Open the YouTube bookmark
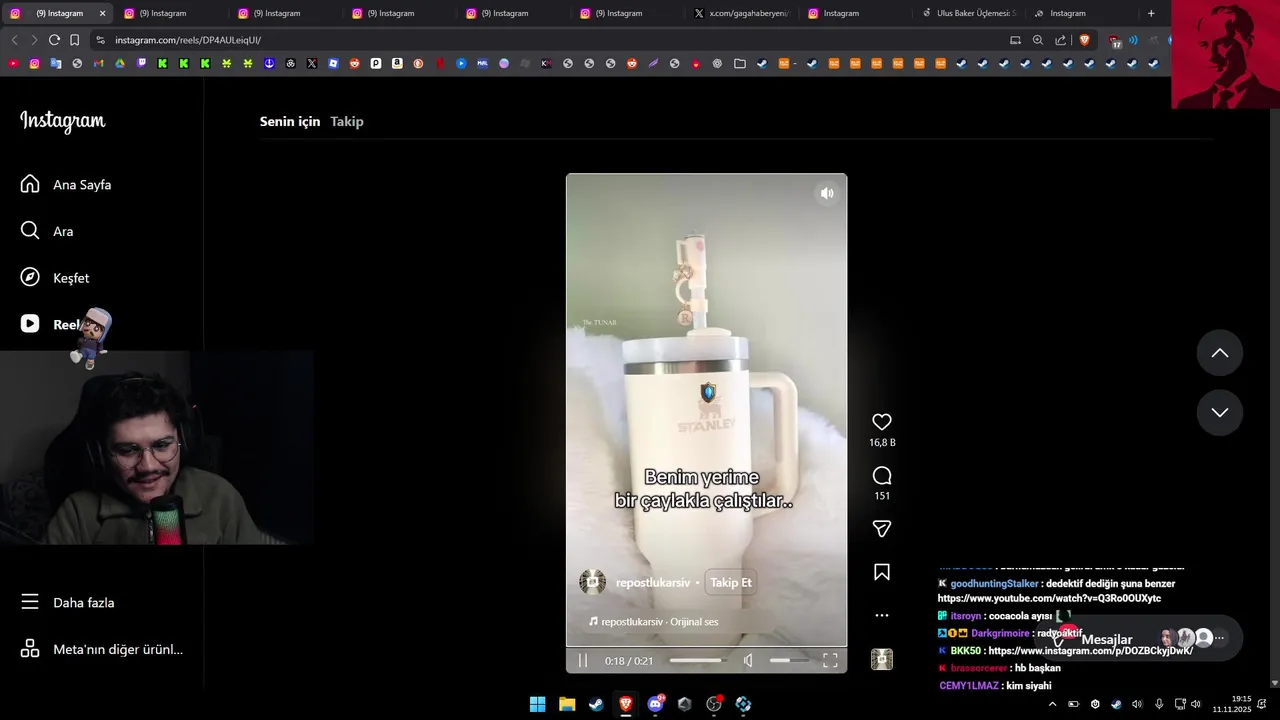This screenshot has height=720, width=1280. (13, 63)
